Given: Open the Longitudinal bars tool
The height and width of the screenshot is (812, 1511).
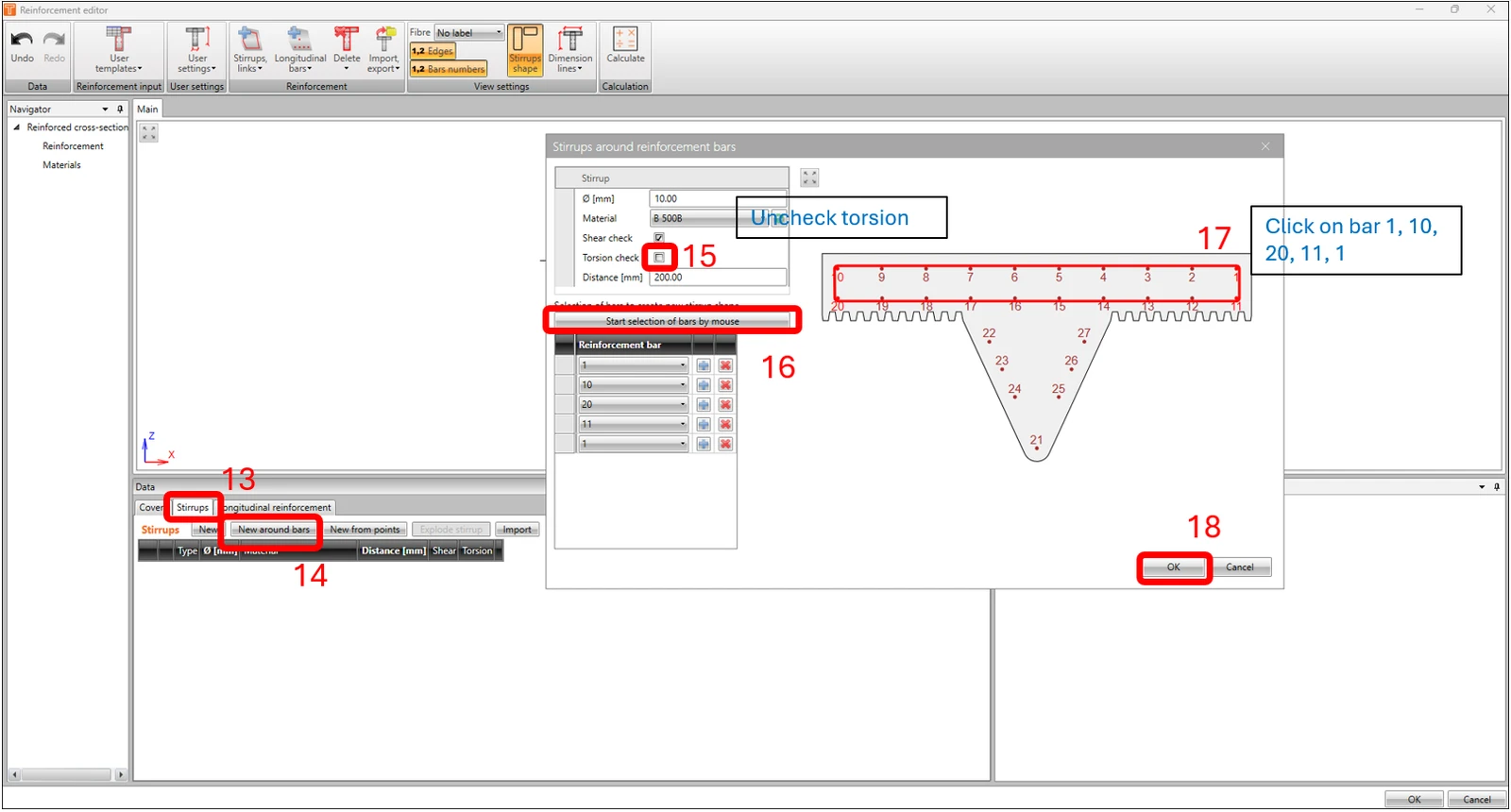Looking at the screenshot, I should [x=300, y=50].
